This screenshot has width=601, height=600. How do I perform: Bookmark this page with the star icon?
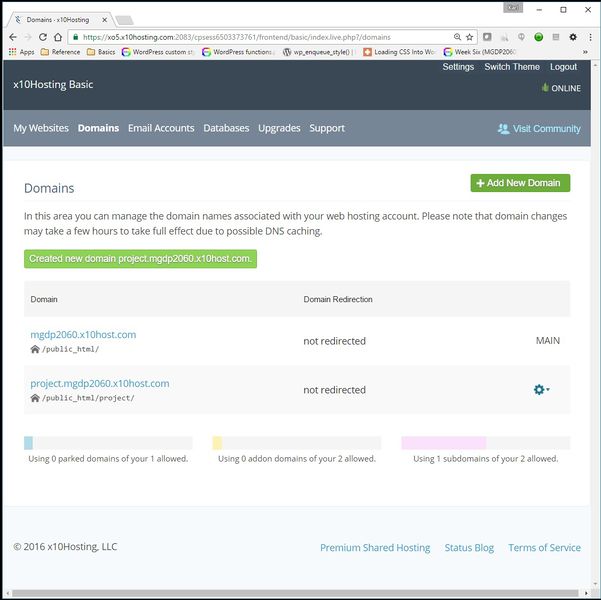(470, 37)
